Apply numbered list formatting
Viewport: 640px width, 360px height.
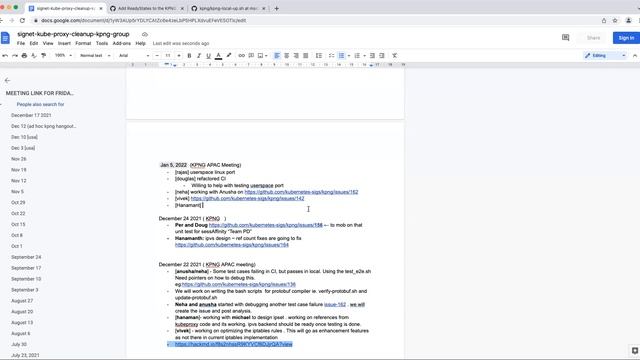coord(357,56)
